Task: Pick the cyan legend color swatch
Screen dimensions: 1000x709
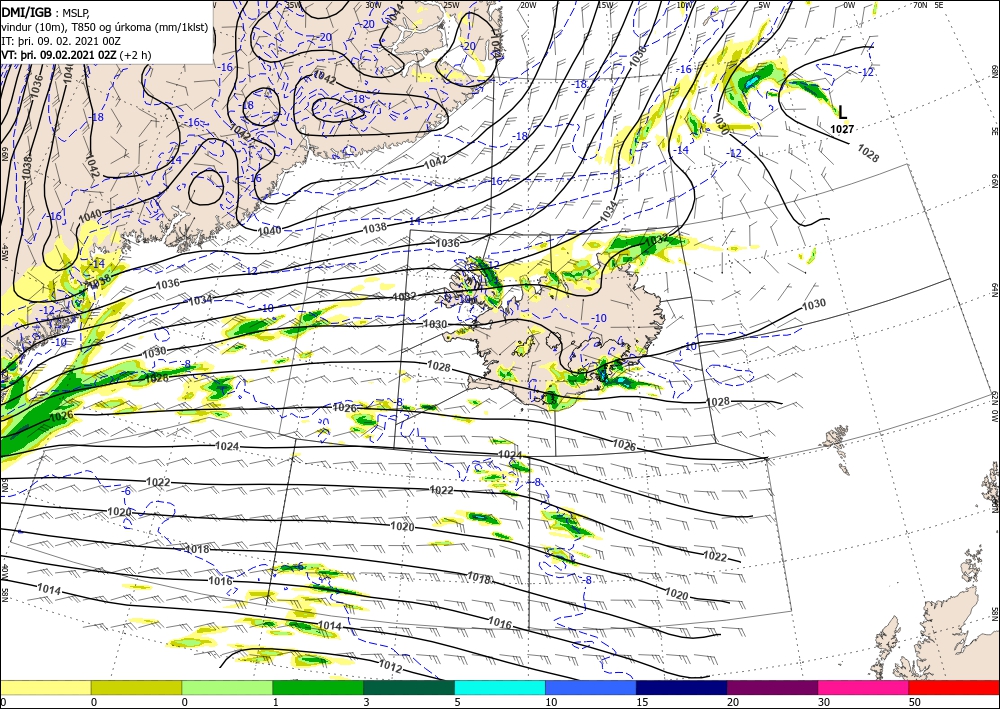Action: 500,687
